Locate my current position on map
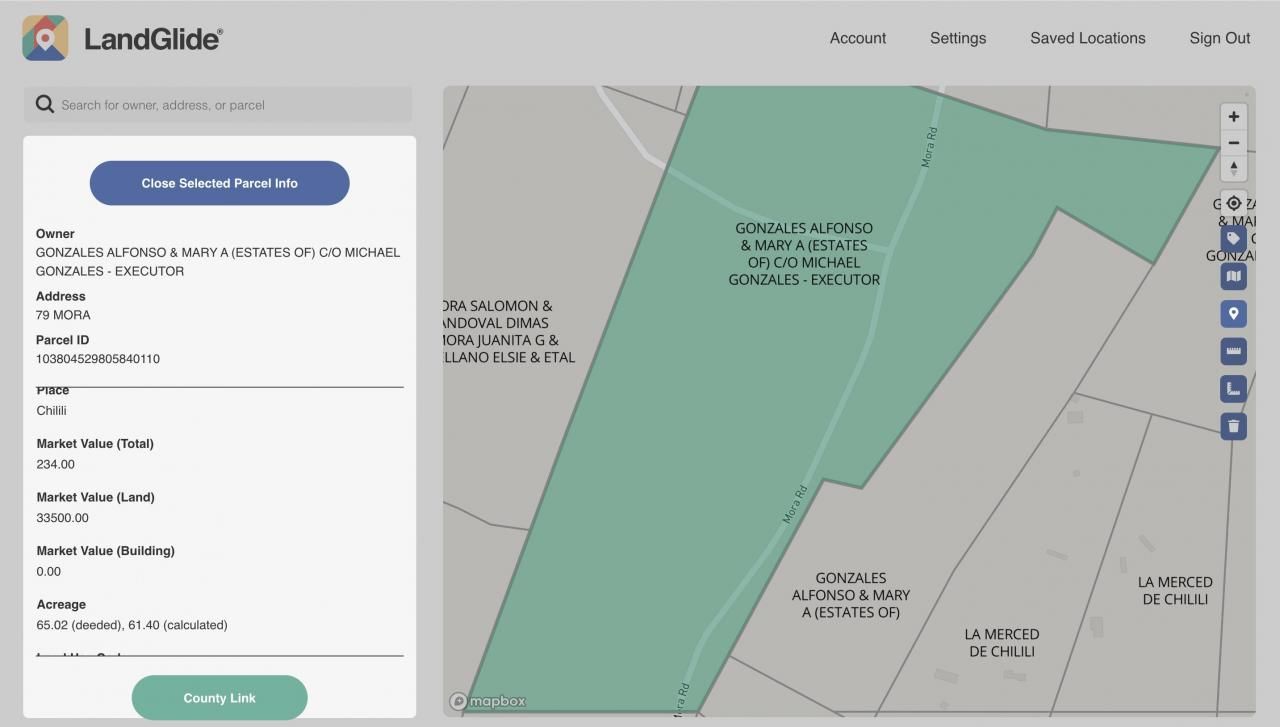Image resolution: width=1280 pixels, height=727 pixels. click(1233, 203)
